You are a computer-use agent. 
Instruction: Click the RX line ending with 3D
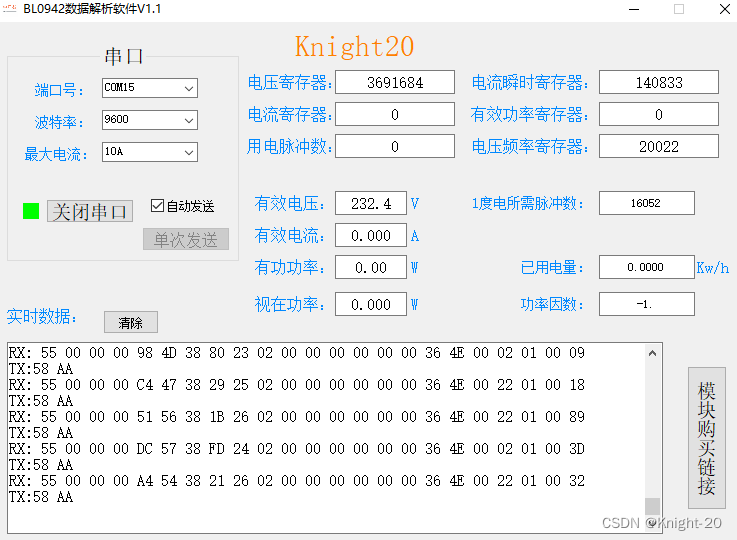297,449
